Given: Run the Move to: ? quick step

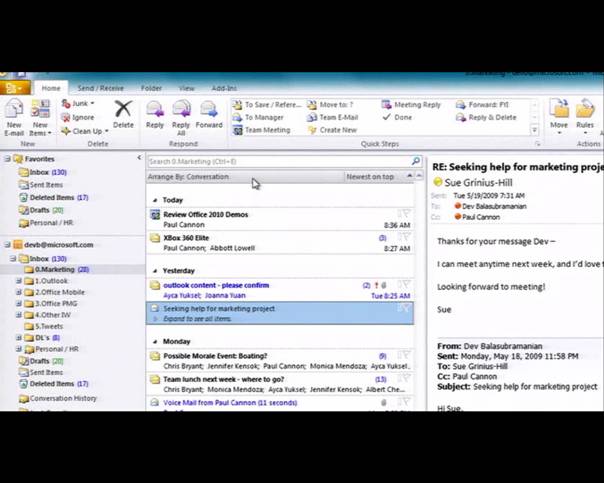Looking at the screenshot, I should [x=331, y=104].
